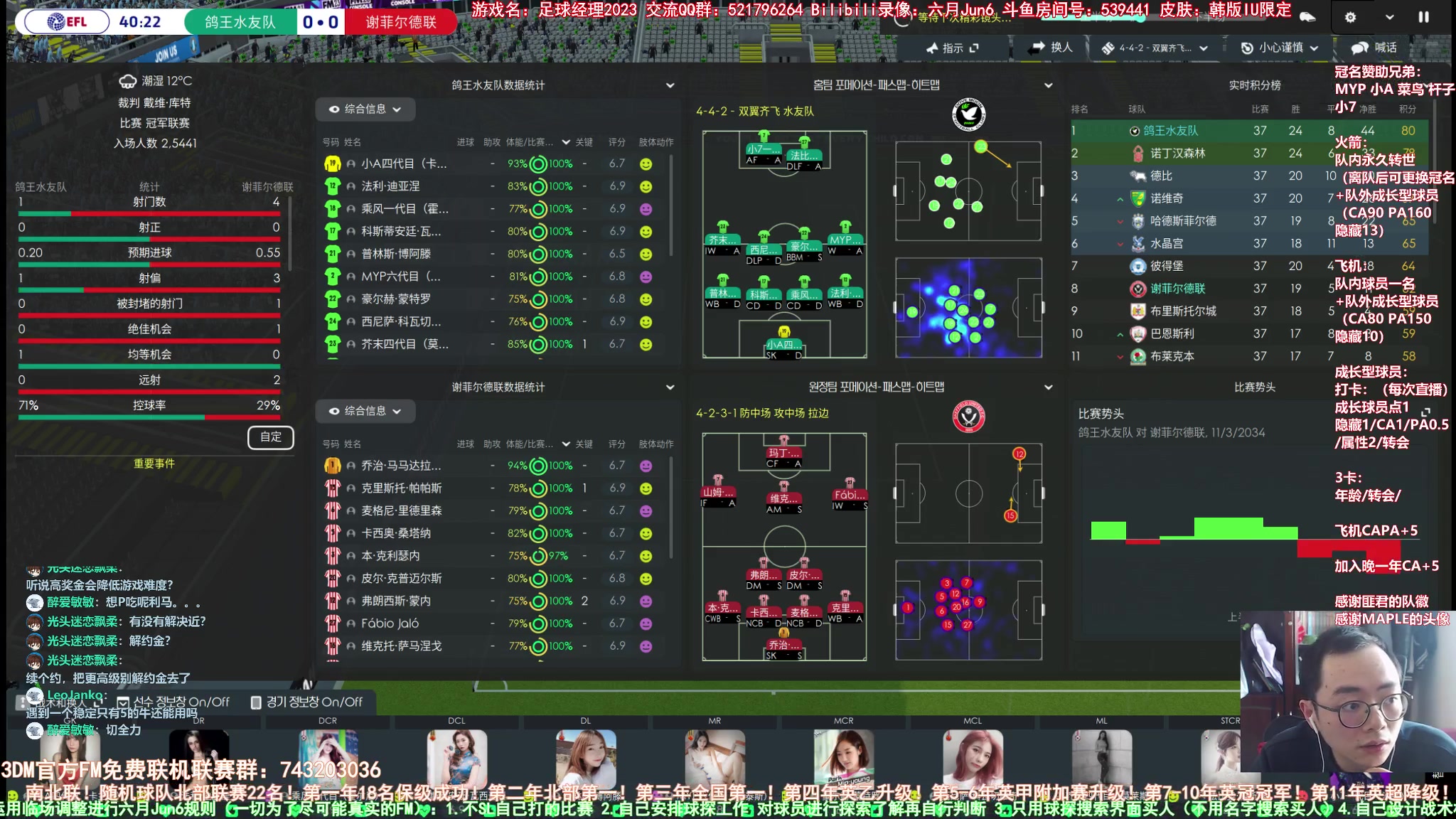This screenshot has height=819, width=1456.
Task: Click striped shirt icon of 克里斯托·帕帕斯
Action: tap(332, 488)
